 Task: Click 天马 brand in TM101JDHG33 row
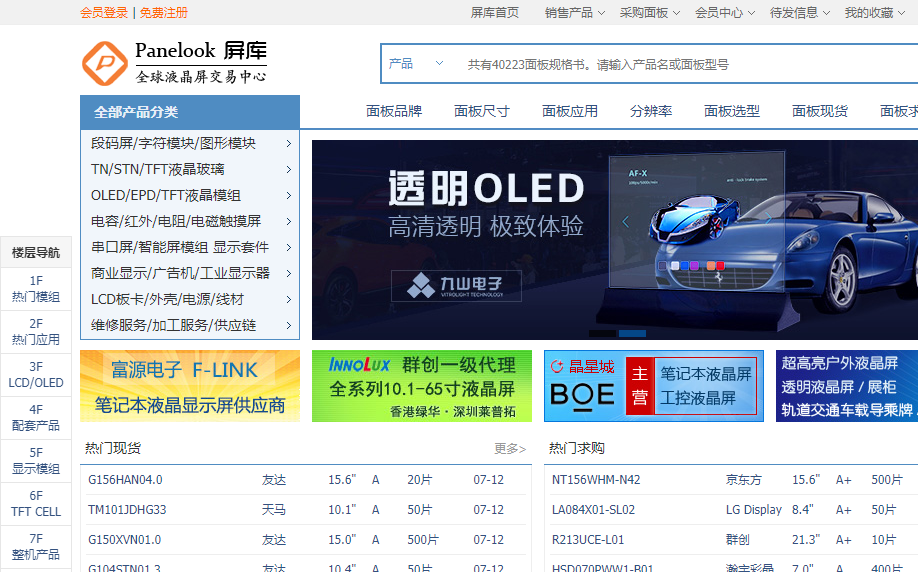pos(274,510)
